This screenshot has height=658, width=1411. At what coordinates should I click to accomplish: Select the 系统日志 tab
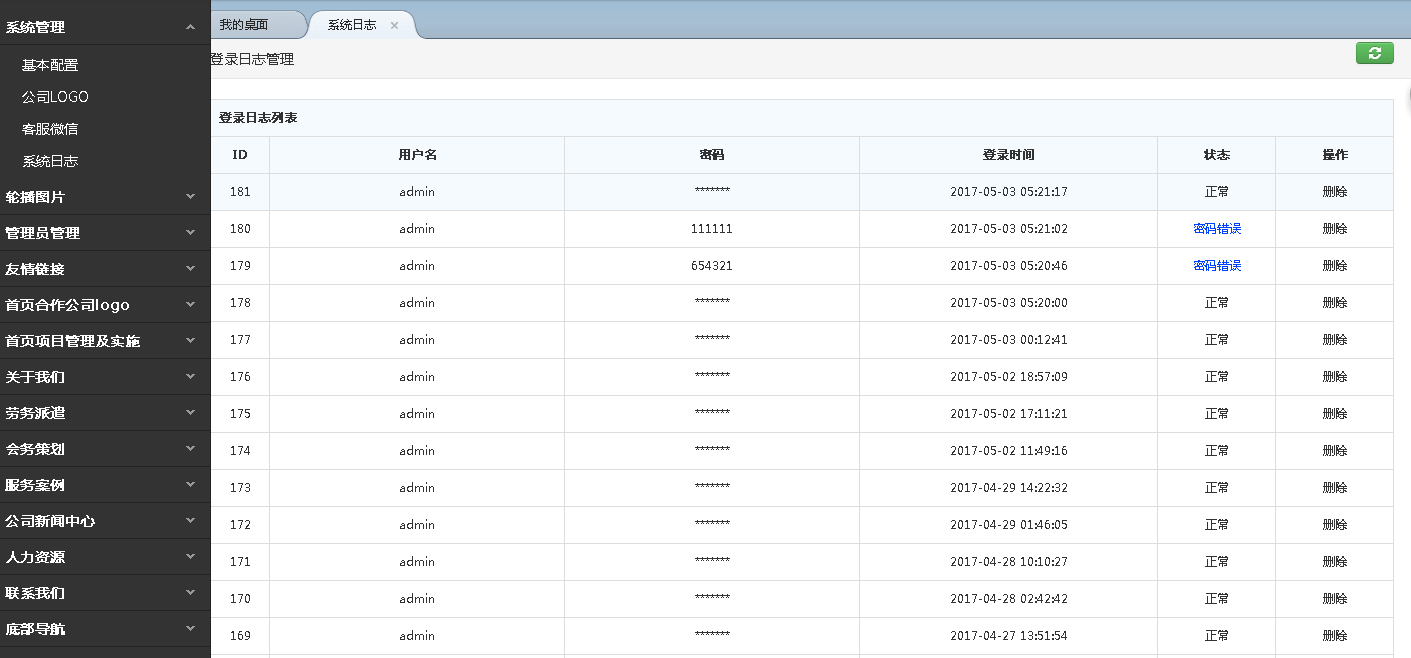352,25
